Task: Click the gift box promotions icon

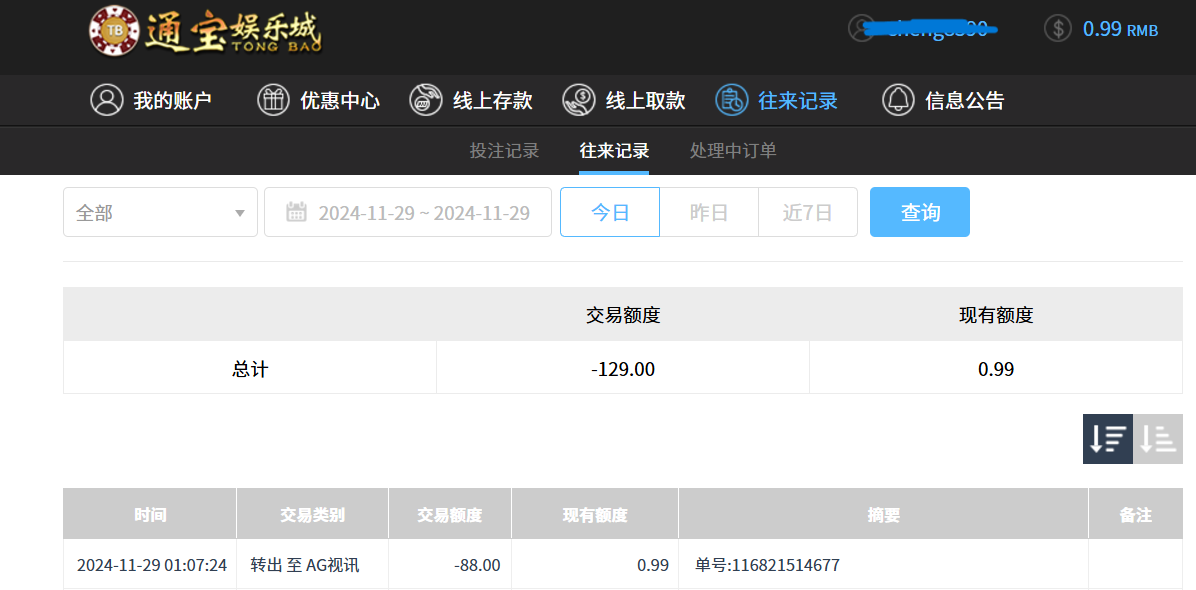Action: pos(273,100)
